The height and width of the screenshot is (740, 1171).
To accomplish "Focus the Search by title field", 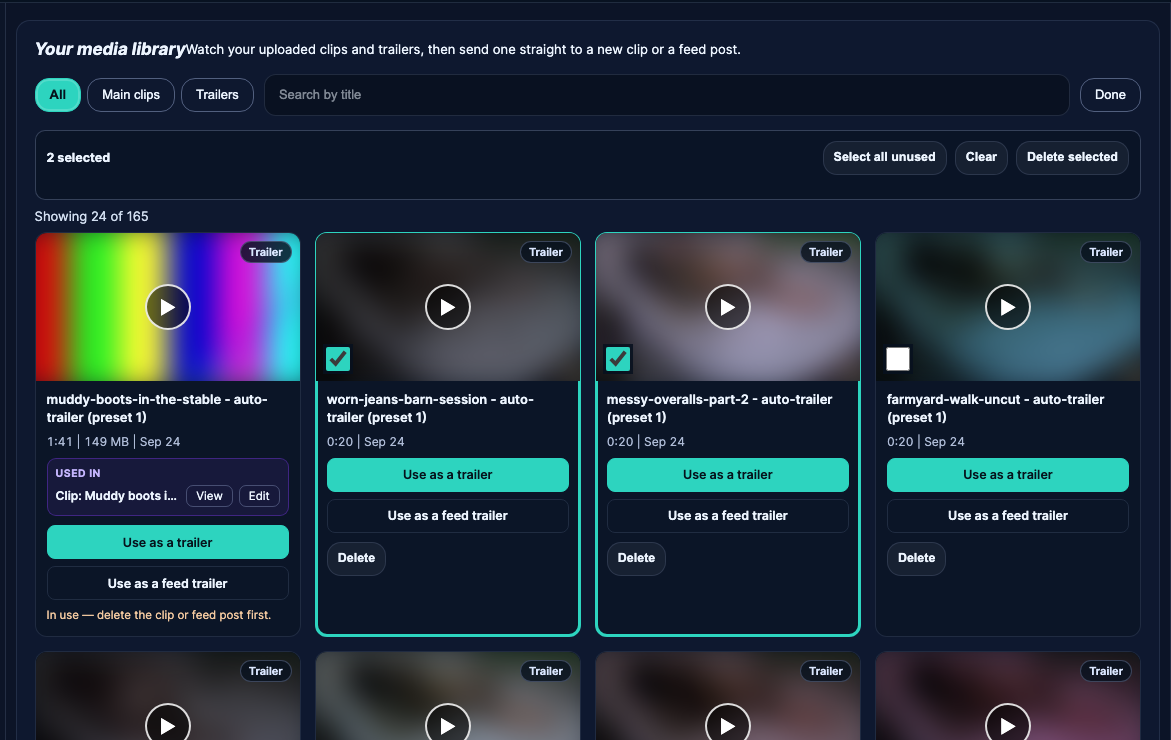I will pos(667,95).
